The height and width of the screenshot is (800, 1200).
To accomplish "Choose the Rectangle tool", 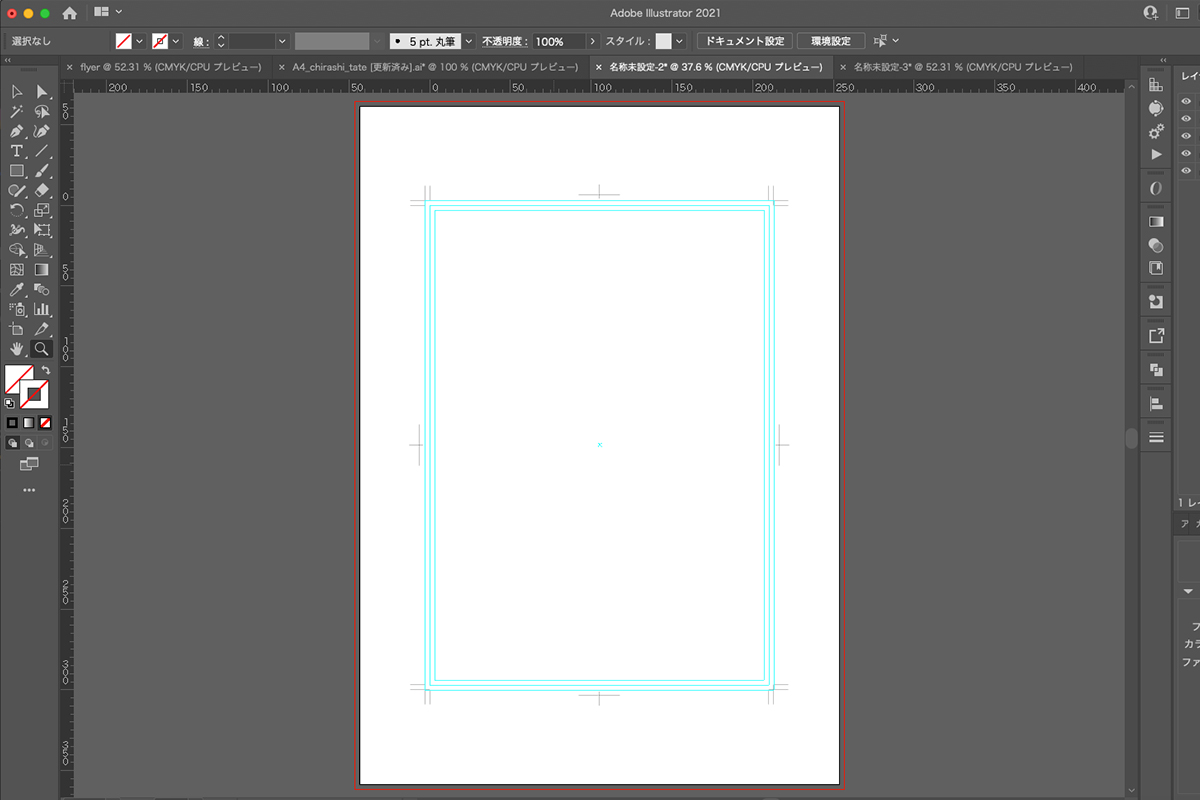I will coord(17,171).
